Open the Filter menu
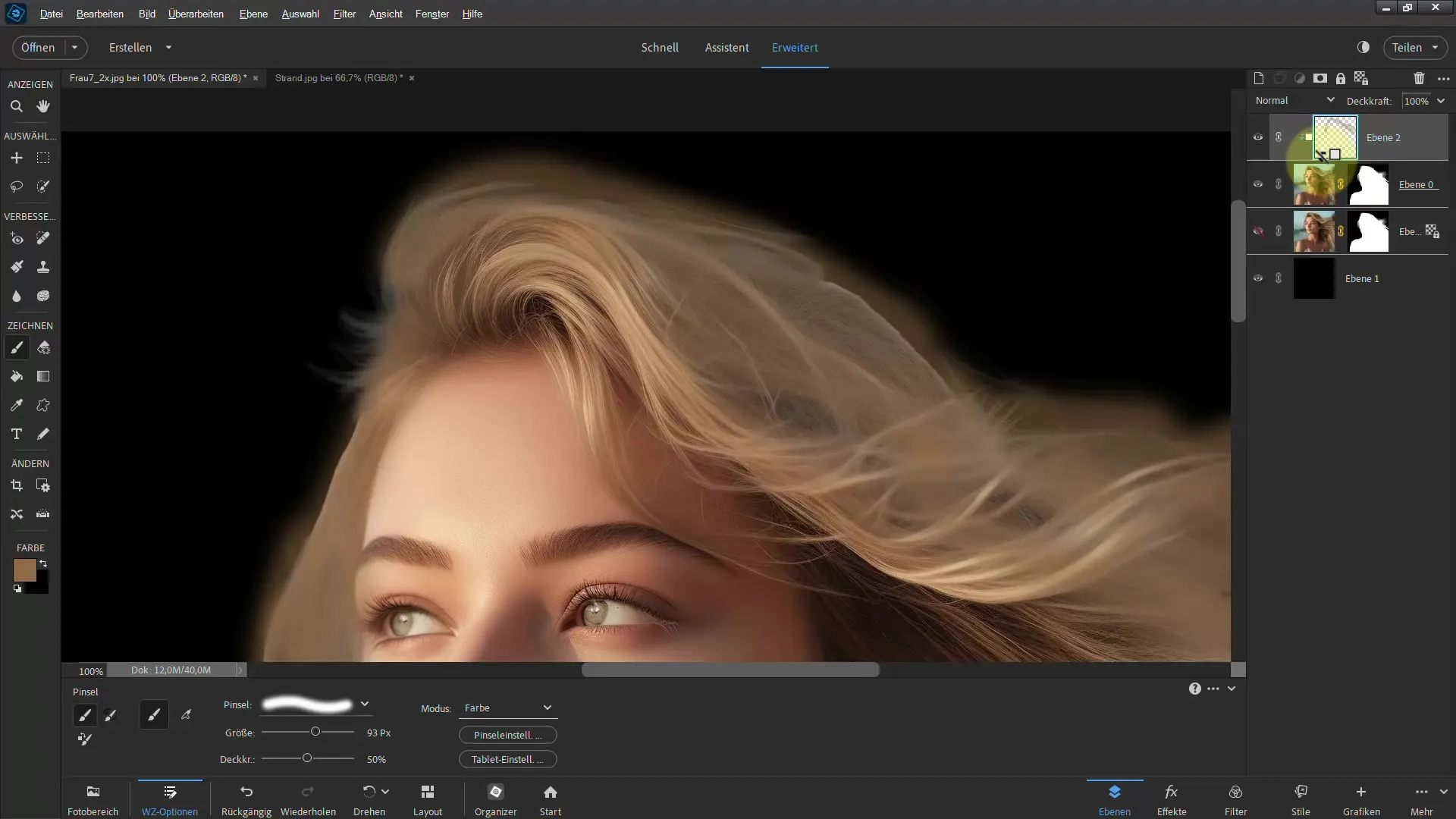Viewport: 1456px width, 819px height. (344, 14)
